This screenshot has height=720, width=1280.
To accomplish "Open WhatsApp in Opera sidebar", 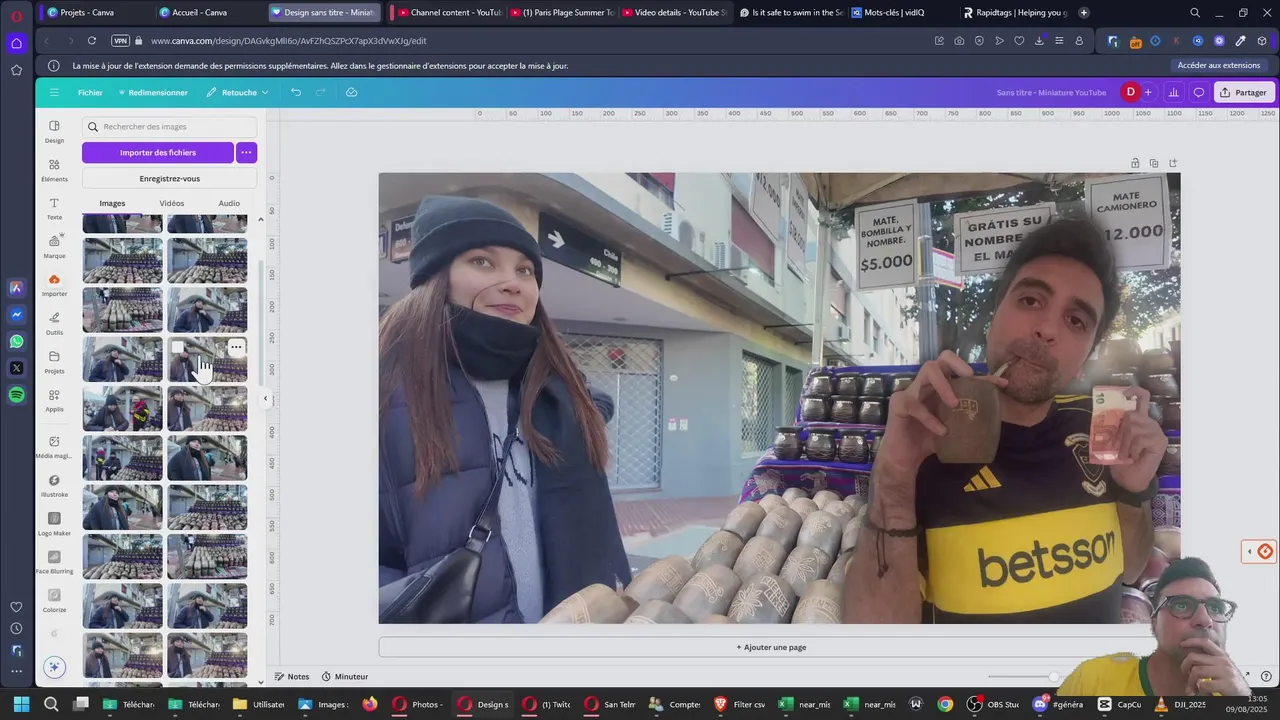I will [16, 342].
